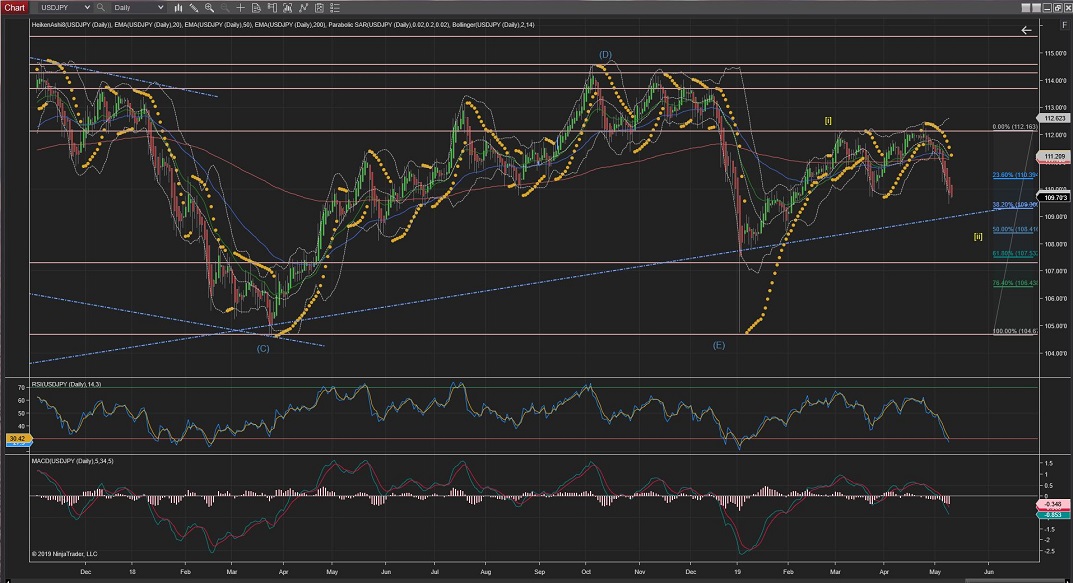The width and height of the screenshot is (1073, 583).
Task: Toggle the Chart Trader toolbar icon
Action: coord(272,7)
